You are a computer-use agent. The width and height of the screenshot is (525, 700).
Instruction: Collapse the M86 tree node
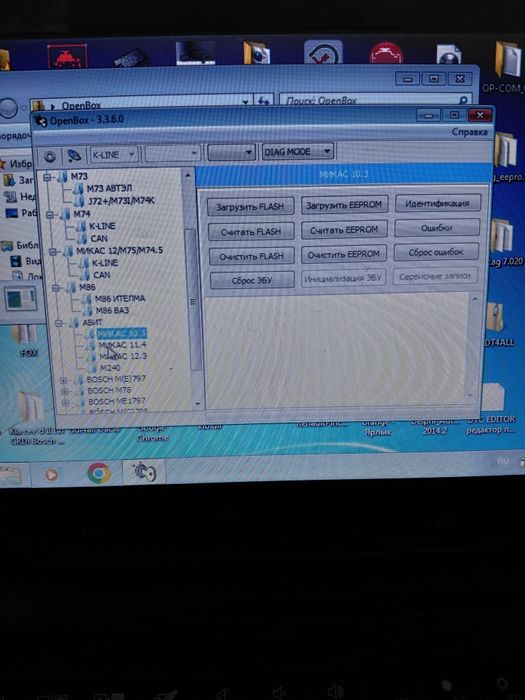pos(56,288)
